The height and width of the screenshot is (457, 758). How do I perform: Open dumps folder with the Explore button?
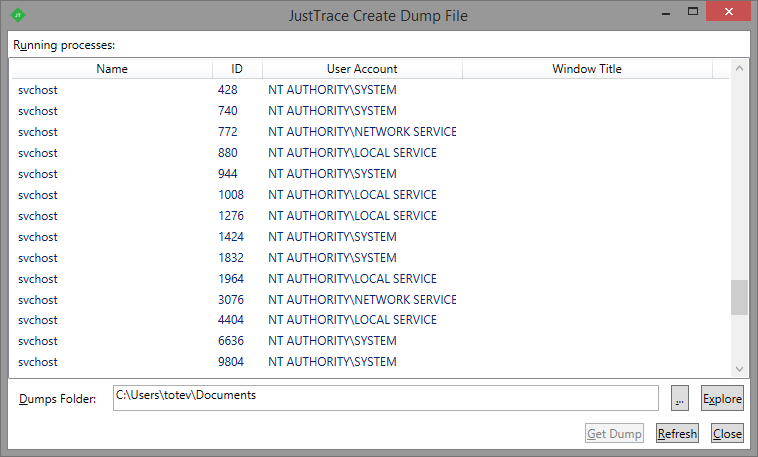(722, 398)
